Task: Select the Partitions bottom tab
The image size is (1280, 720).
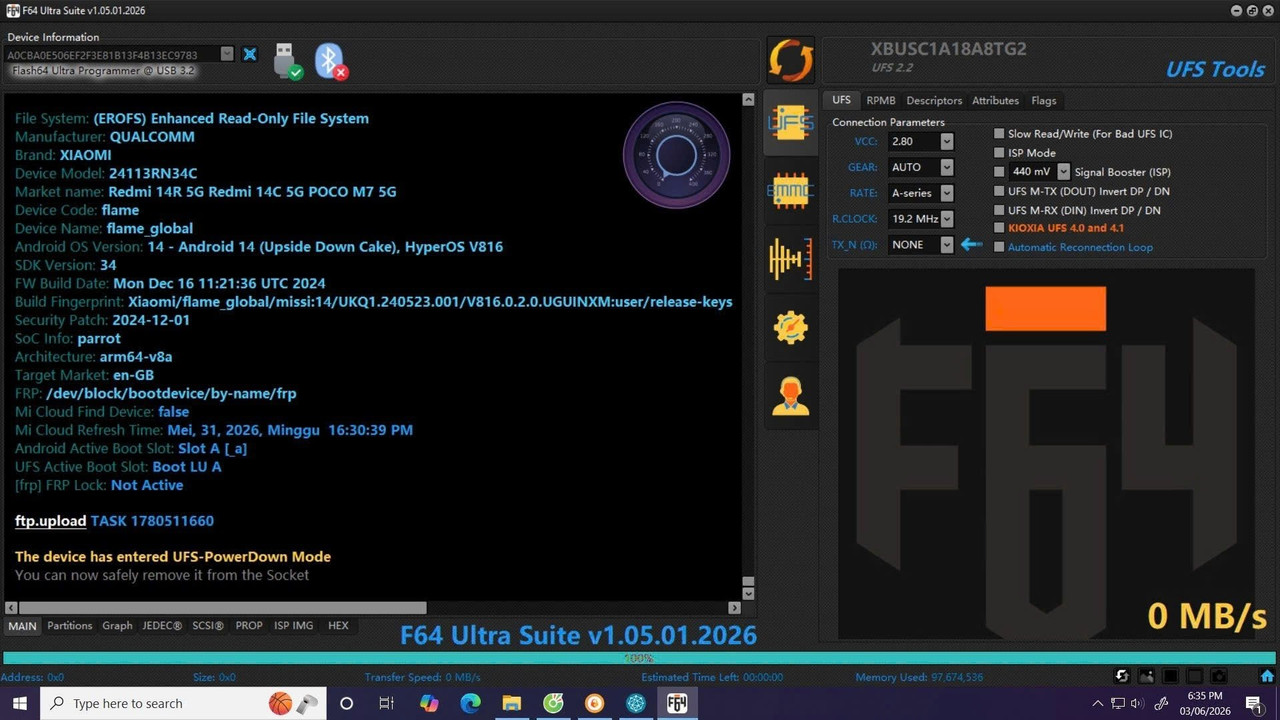Action: pos(69,626)
